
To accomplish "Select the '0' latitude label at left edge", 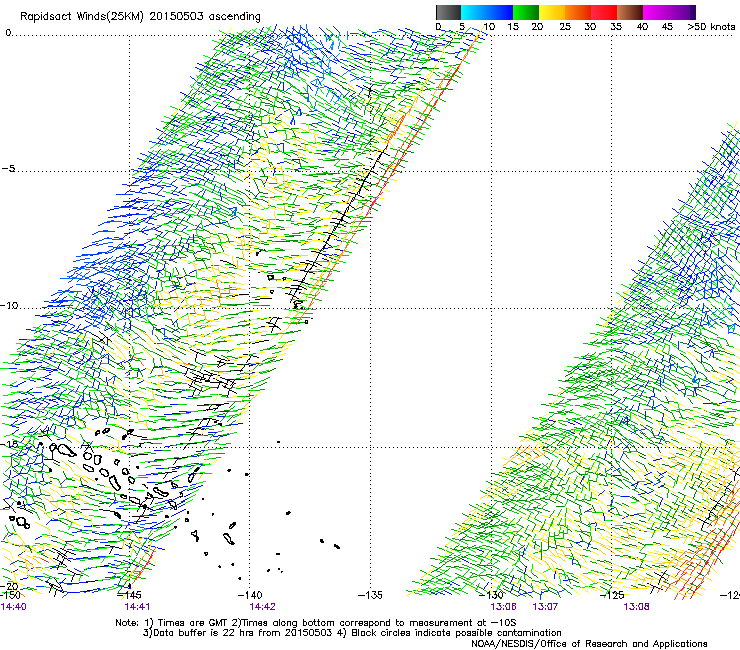I will tap(8, 33).
